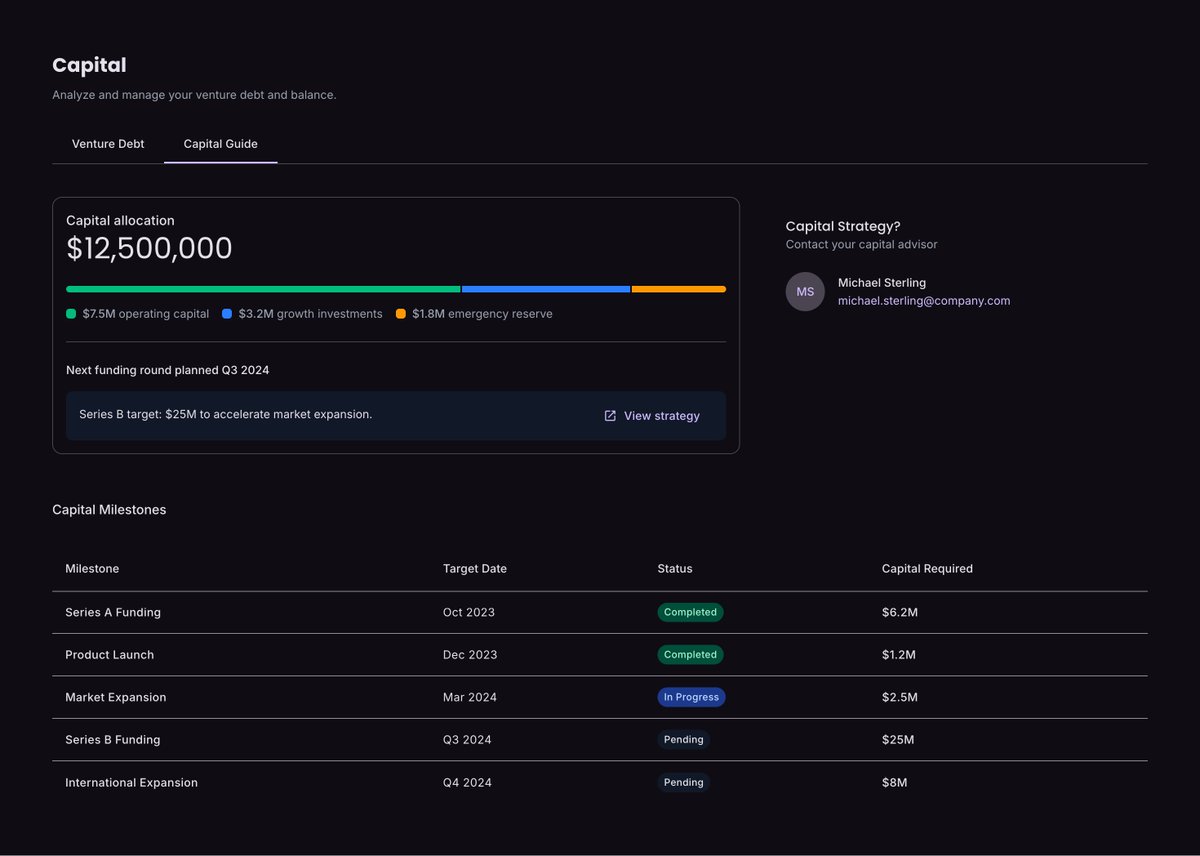Screen dimensions: 1200x856
Task: Click the Q3 2024 target date cell
Action: click(467, 740)
